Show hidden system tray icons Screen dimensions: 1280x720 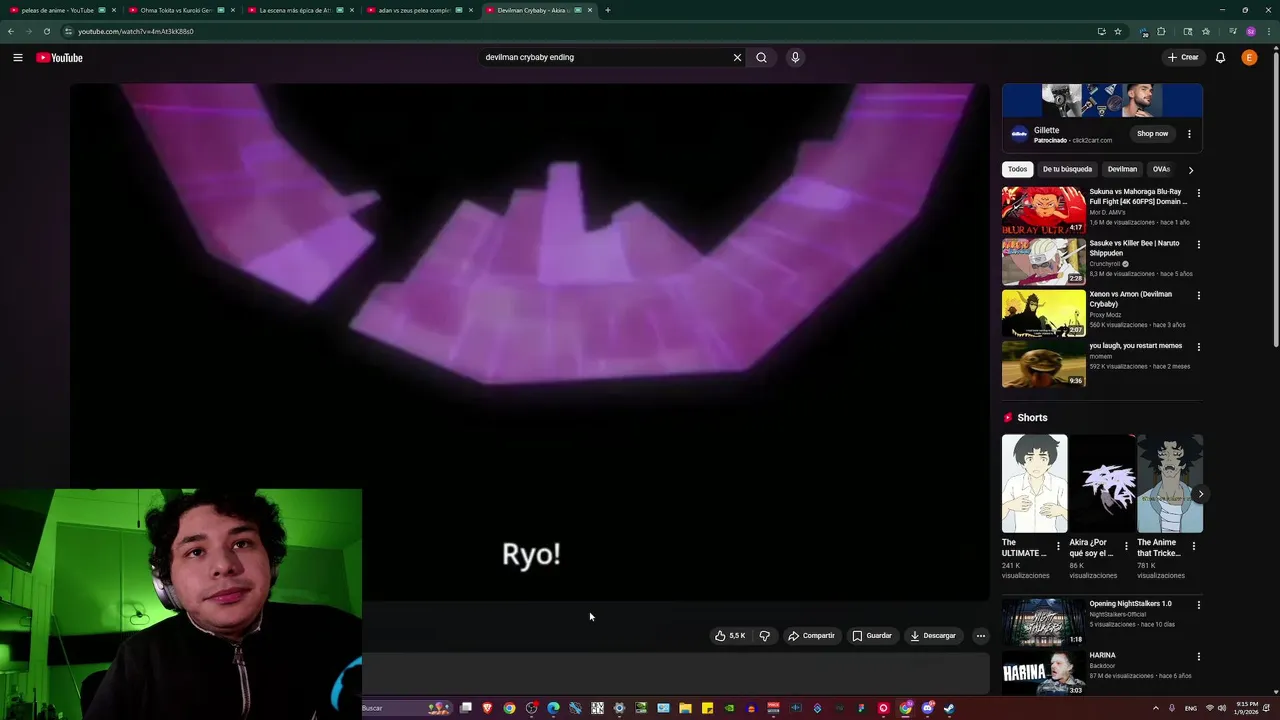pos(1156,708)
